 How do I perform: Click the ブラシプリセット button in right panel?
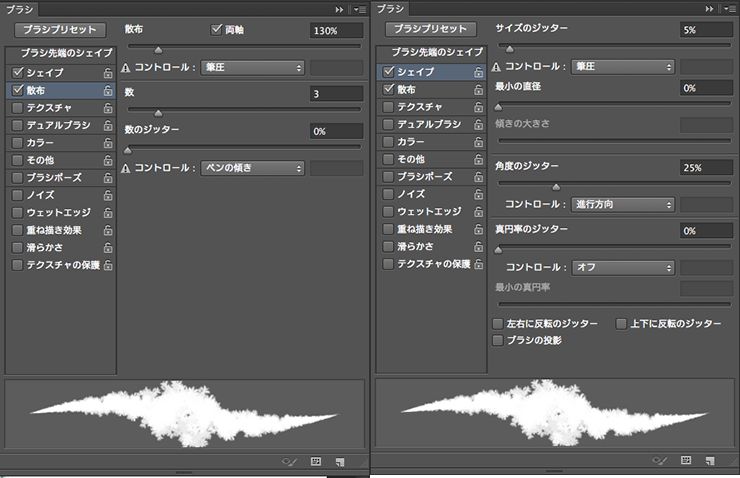coord(429,29)
